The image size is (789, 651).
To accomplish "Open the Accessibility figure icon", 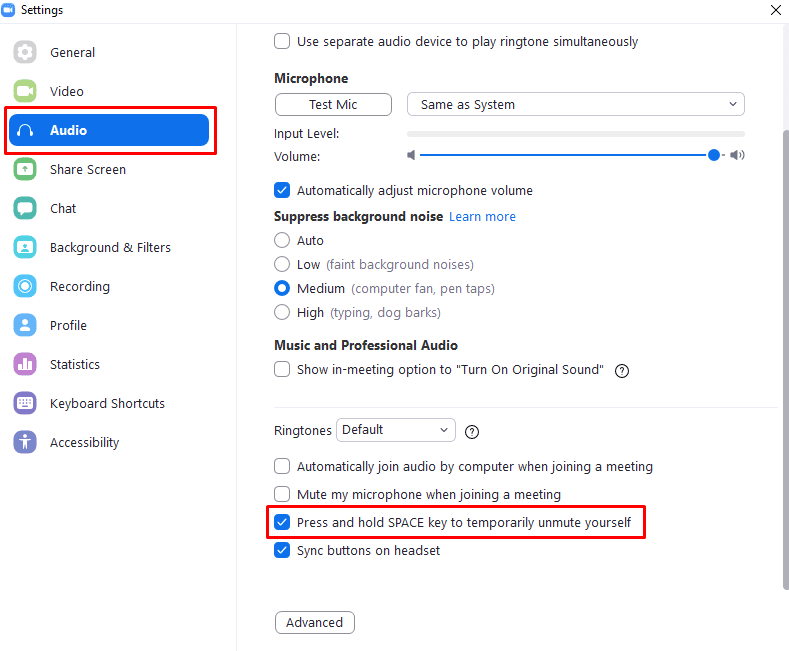I will (25, 442).
